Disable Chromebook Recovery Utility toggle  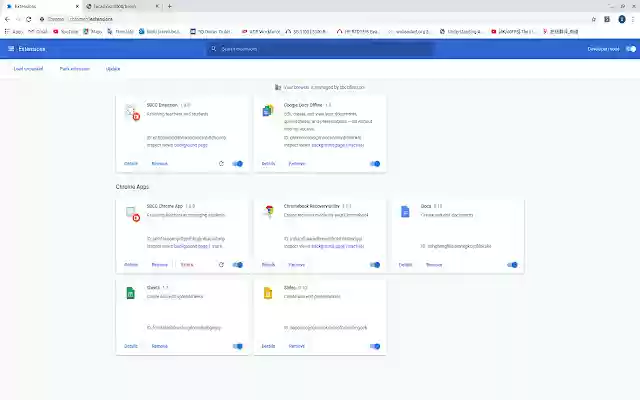tap(375, 265)
